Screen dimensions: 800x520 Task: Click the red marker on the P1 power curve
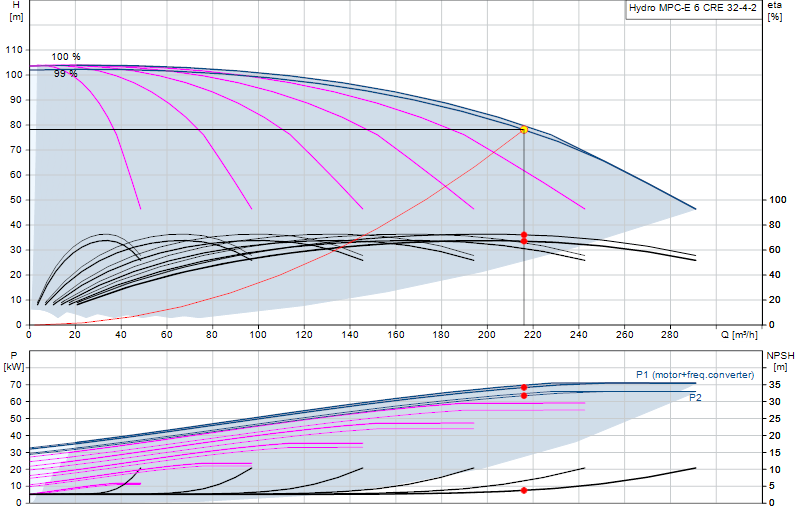pyautogui.click(x=524, y=387)
